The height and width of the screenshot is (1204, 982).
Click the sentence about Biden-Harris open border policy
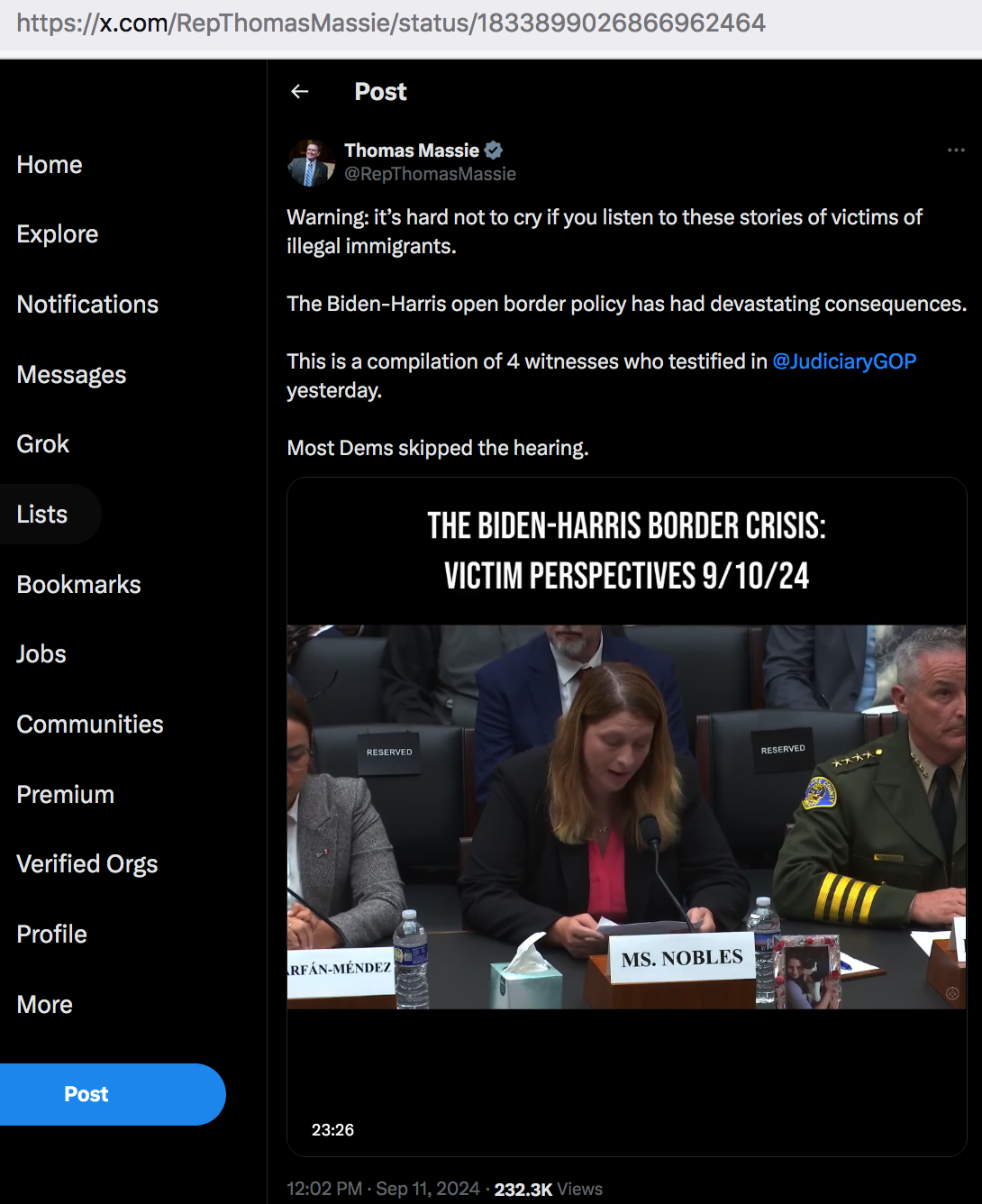626,304
